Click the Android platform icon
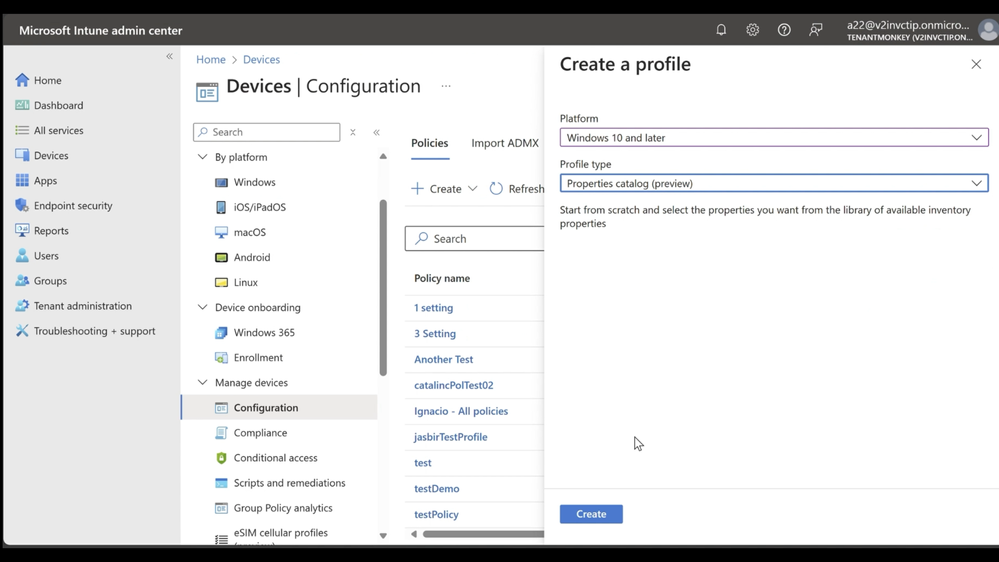This screenshot has height=562, width=999. pos(221,257)
